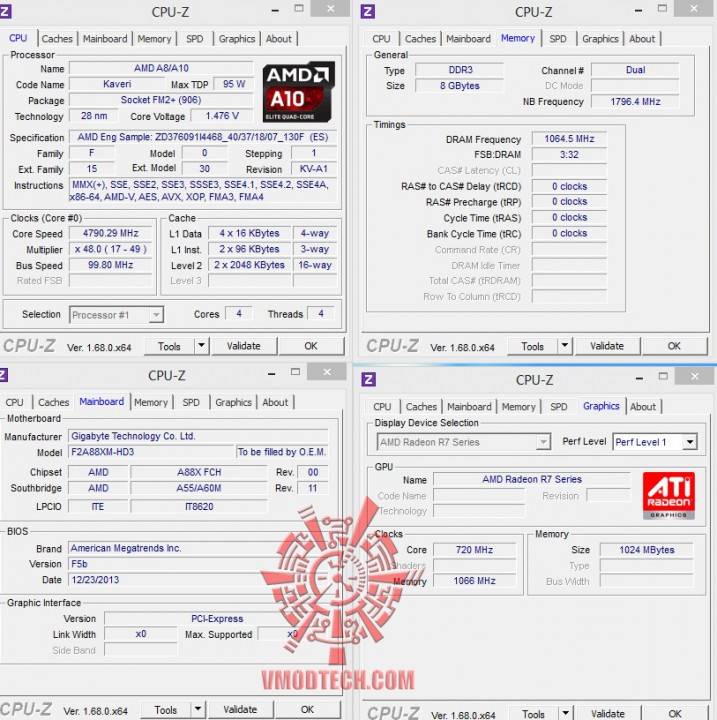The image size is (717, 720).
Task: Click the Package value Socket FM2+ (906)
Action: [161, 100]
